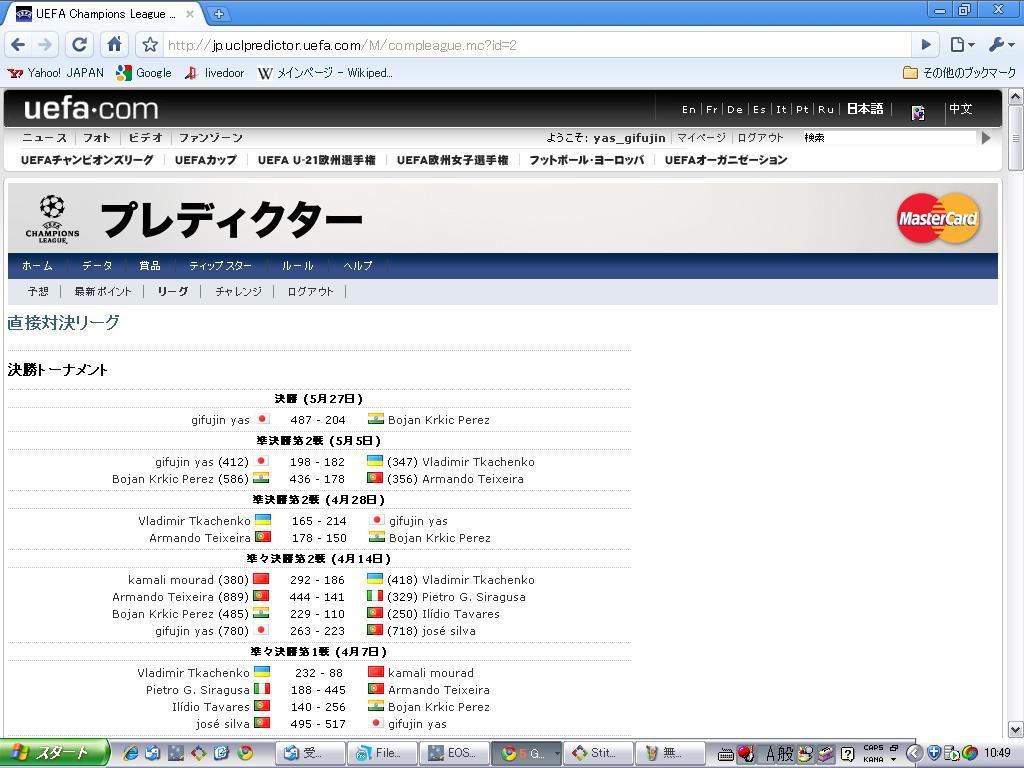Click the MasterCard sponsor logo

click(x=938, y=218)
